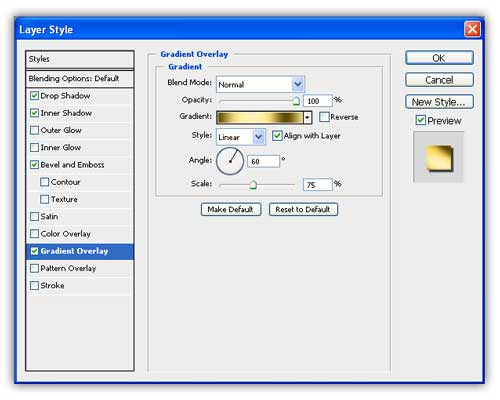Enable the Reverse checkbox
This screenshot has width=500, height=400.
(324, 117)
